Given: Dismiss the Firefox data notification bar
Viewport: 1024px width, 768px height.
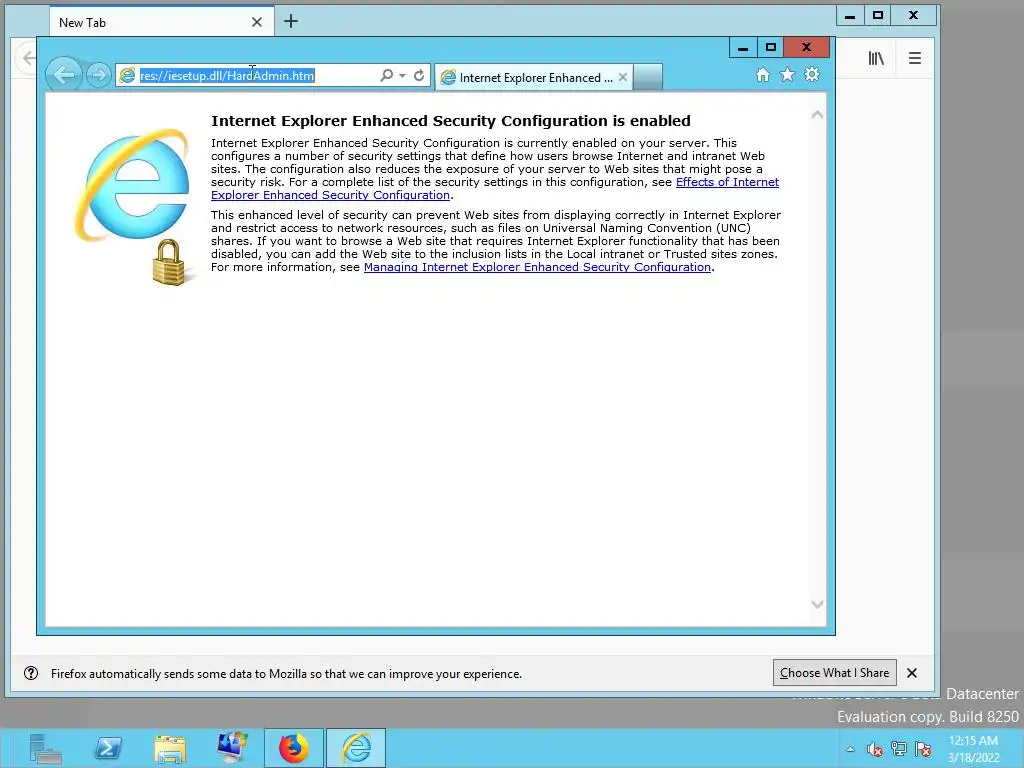Looking at the screenshot, I should (912, 673).
